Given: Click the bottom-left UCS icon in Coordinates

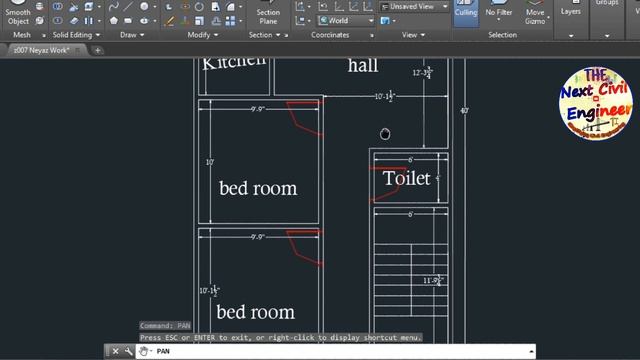Looking at the screenshot, I should coord(300,20).
